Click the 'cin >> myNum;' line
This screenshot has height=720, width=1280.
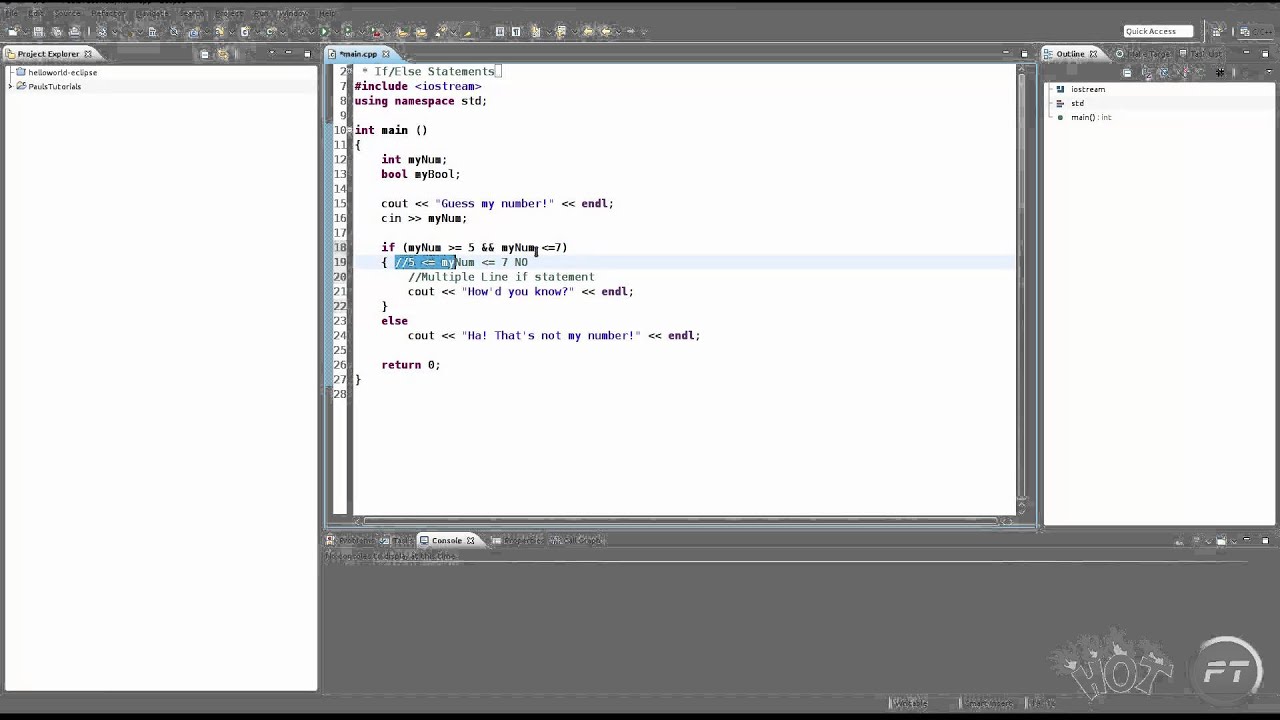click(x=424, y=218)
